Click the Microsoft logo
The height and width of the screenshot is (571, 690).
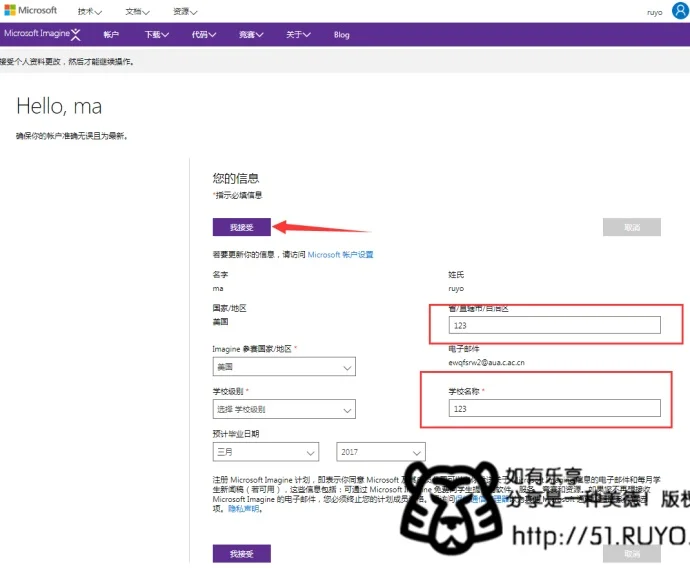[30, 10]
